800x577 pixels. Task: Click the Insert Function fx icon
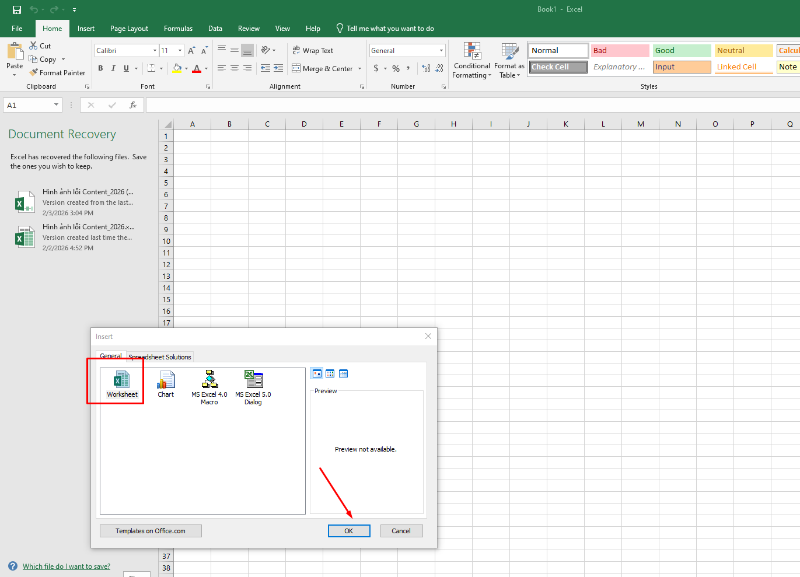133,105
